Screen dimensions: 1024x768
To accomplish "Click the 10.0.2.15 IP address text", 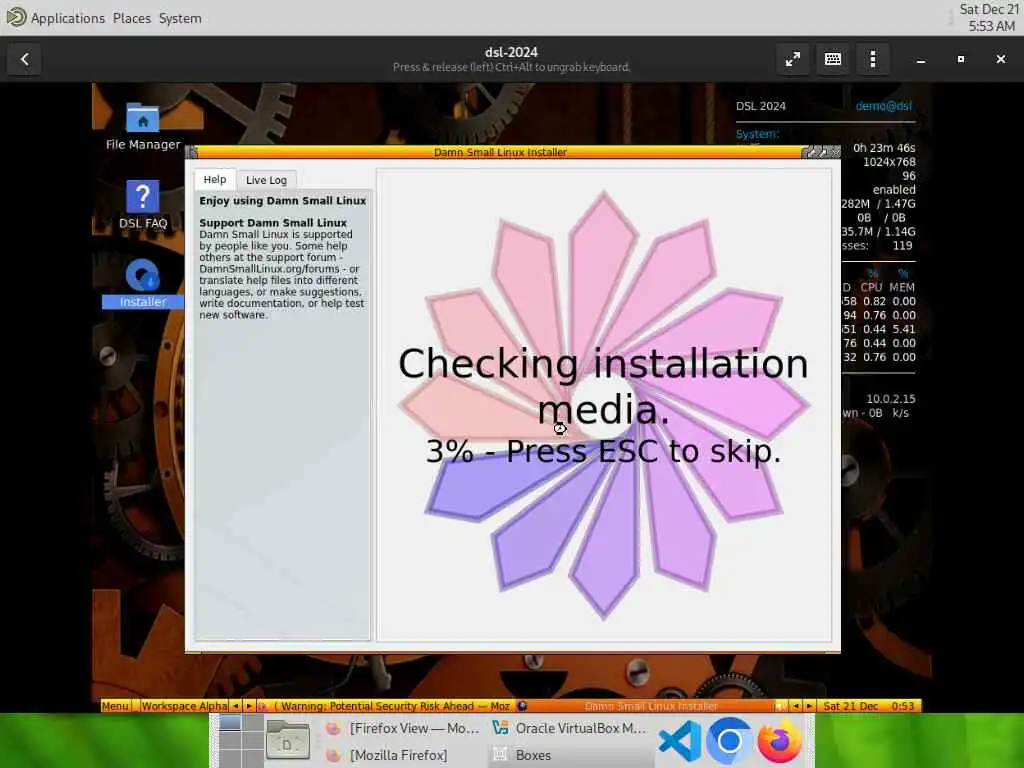I will 891,399.
